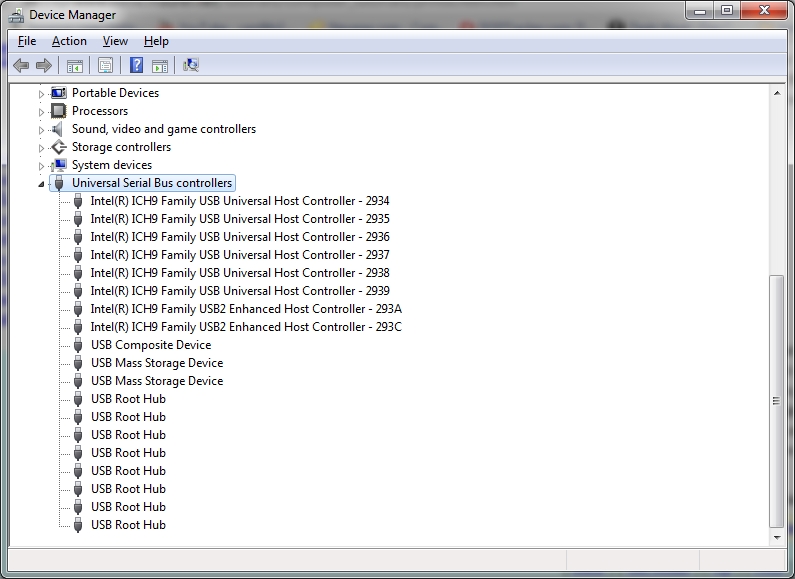Select Universal Host Controller - 2934
Image resolution: width=795 pixels, height=579 pixels.
pos(240,201)
